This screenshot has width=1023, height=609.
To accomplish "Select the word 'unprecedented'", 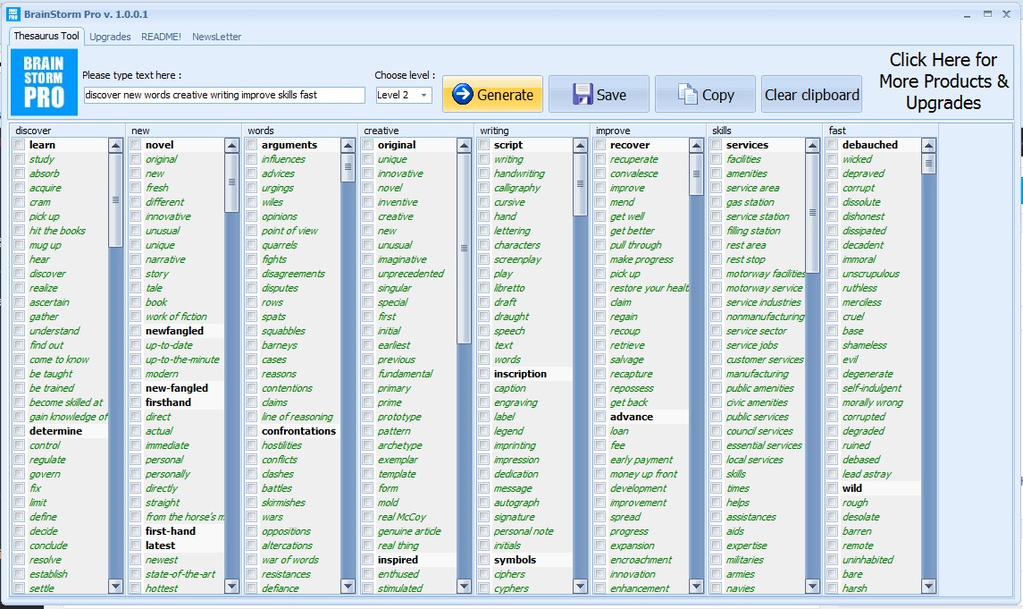I will (x=411, y=273).
